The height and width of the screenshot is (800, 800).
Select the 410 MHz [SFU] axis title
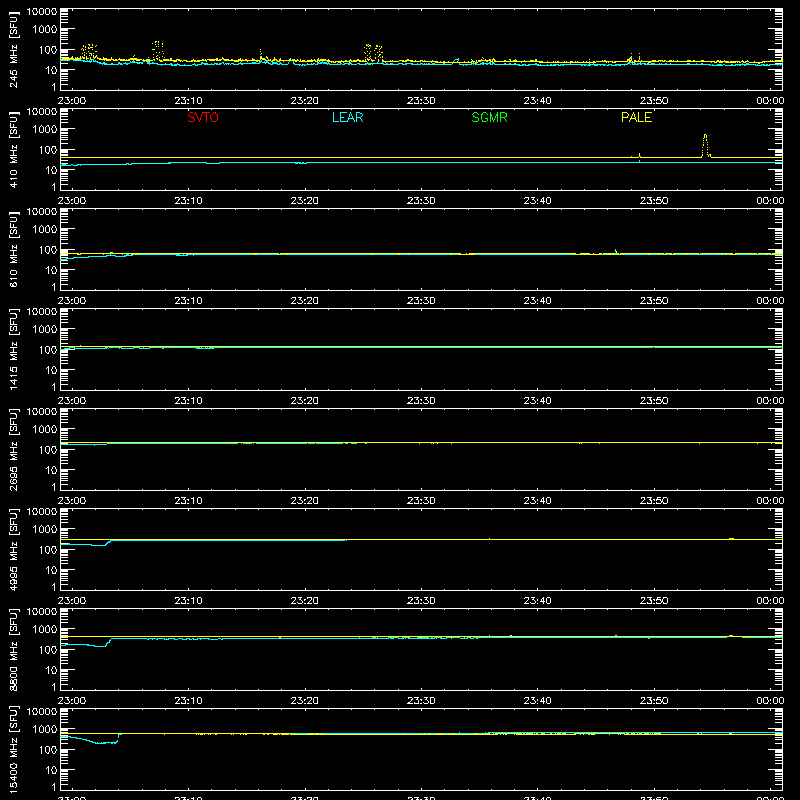[x=13, y=149]
